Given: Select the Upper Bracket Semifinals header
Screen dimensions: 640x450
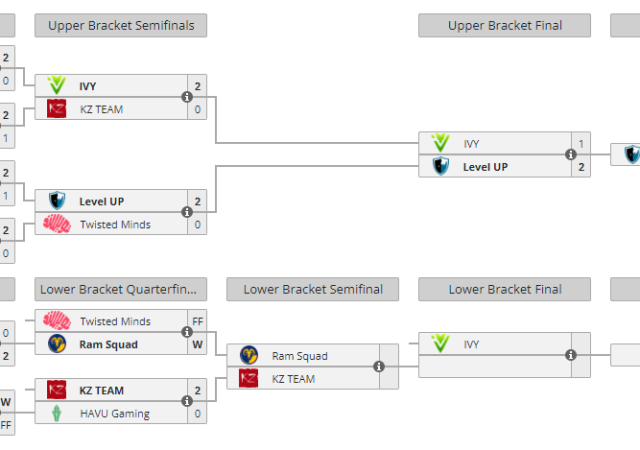Looking at the screenshot, I should 121,26.
